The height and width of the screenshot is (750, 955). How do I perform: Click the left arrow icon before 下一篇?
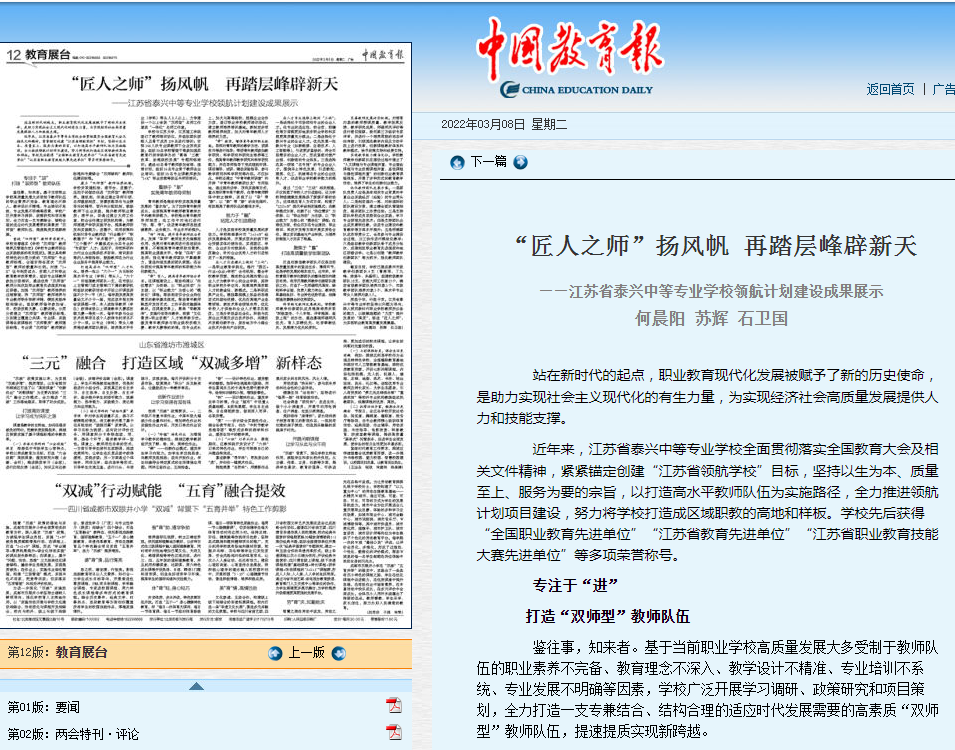coord(457,162)
